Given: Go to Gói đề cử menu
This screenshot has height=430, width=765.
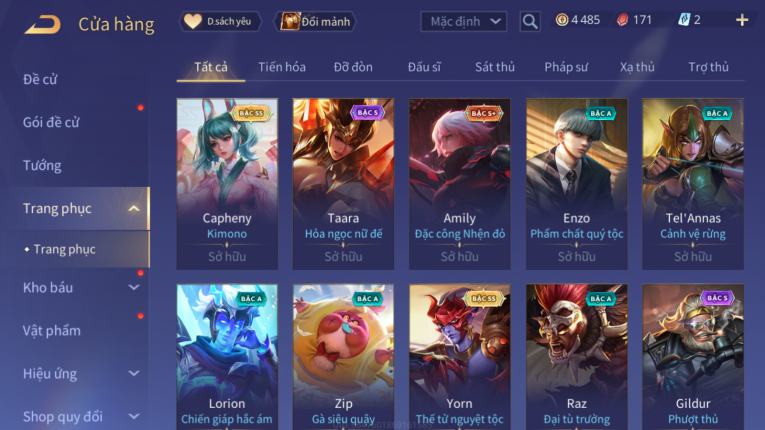Looking at the screenshot, I should pos(51,123).
